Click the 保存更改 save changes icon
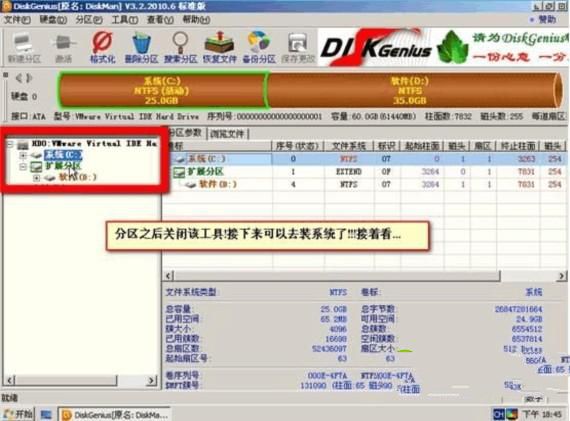 point(298,47)
